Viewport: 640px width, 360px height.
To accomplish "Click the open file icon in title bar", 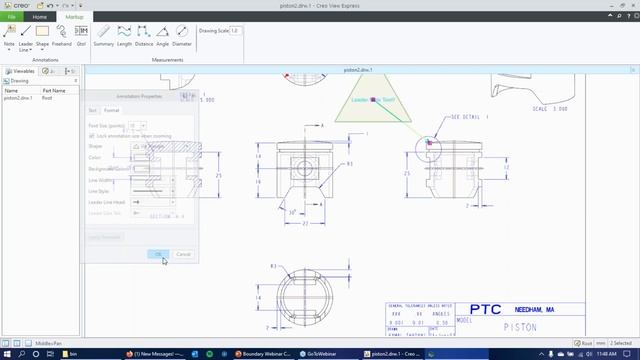I will point(40,6).
